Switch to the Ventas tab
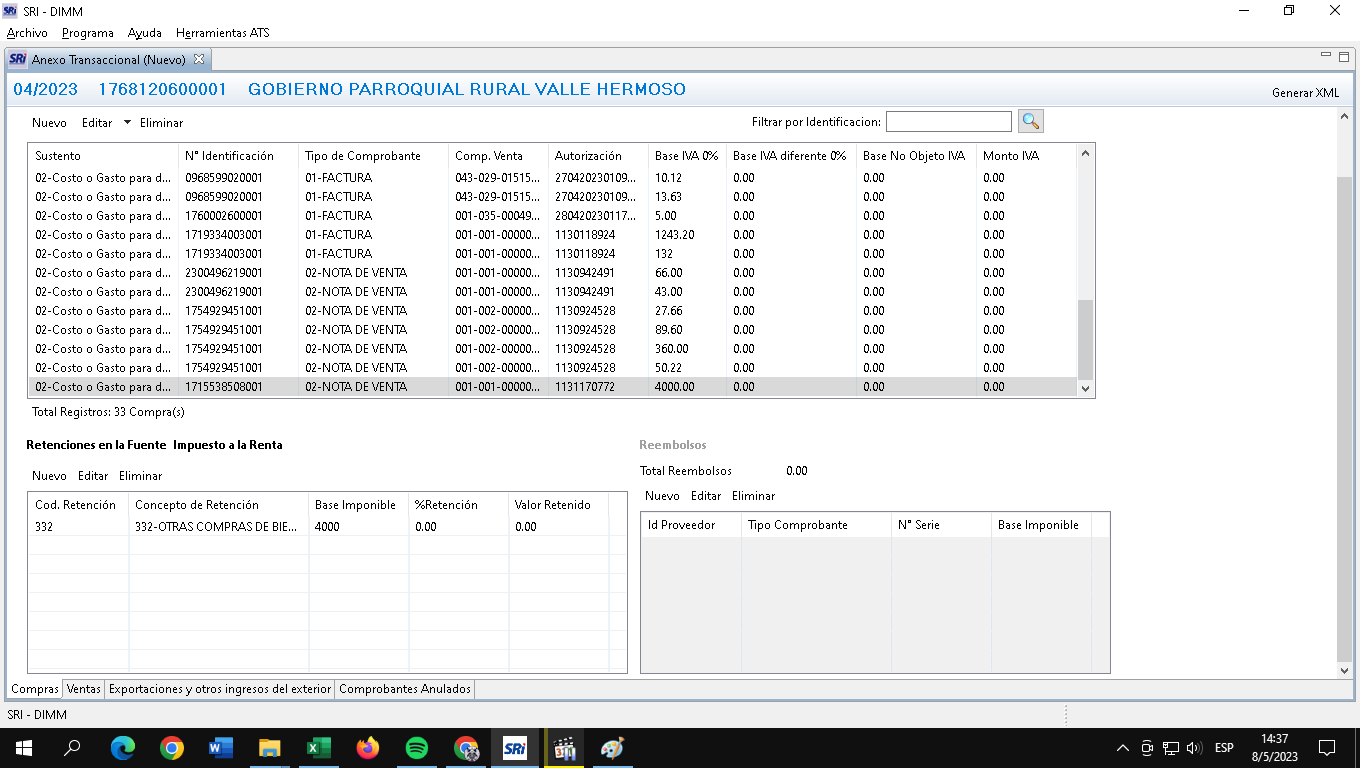This screenshot has height=768, width=1360. click(84, 689)
